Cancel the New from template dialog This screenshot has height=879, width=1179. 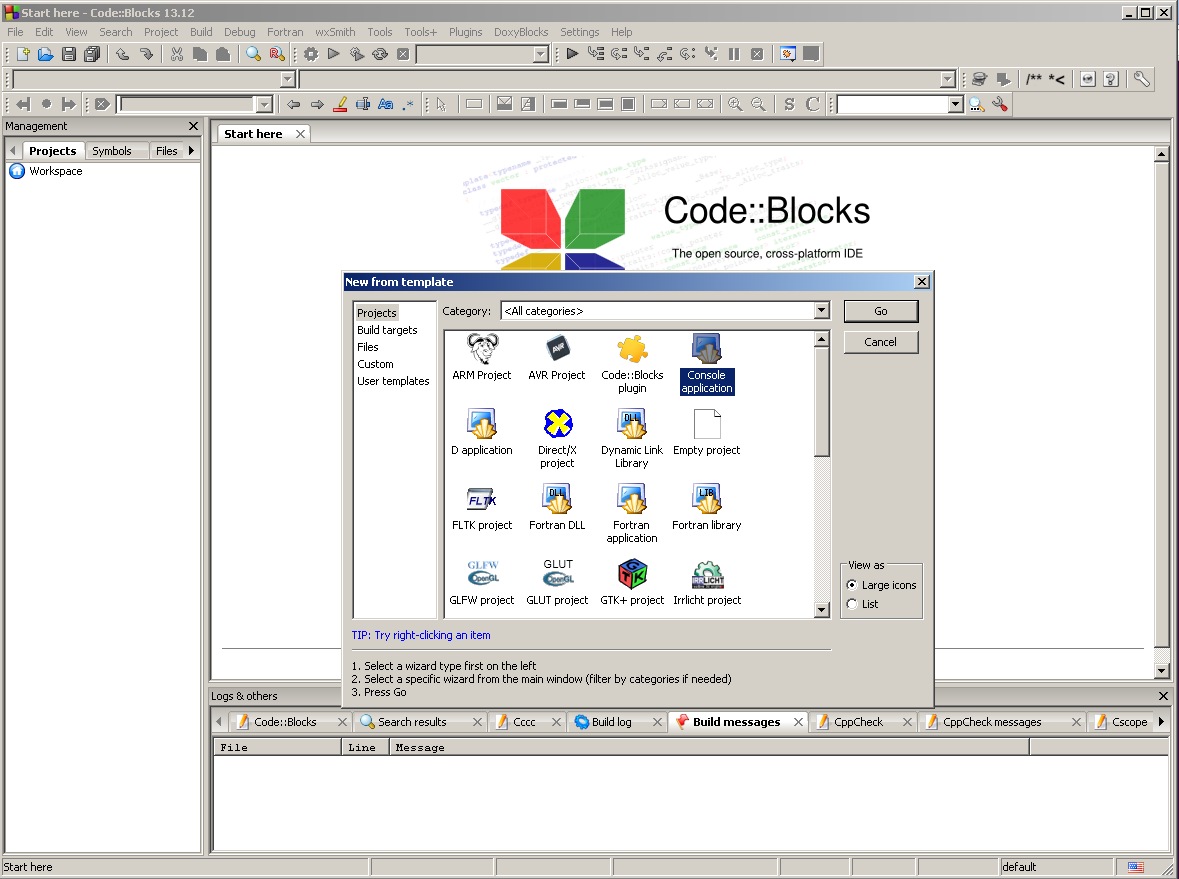880,341
